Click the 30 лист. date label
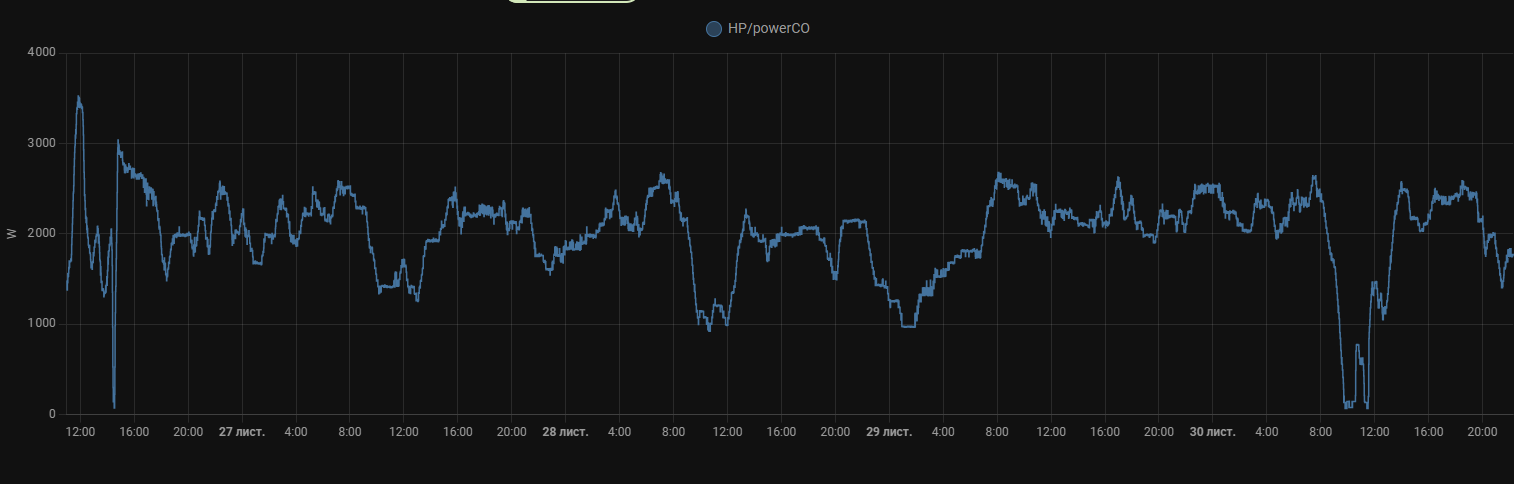 pyautogui.click(x=1212, y=432)
